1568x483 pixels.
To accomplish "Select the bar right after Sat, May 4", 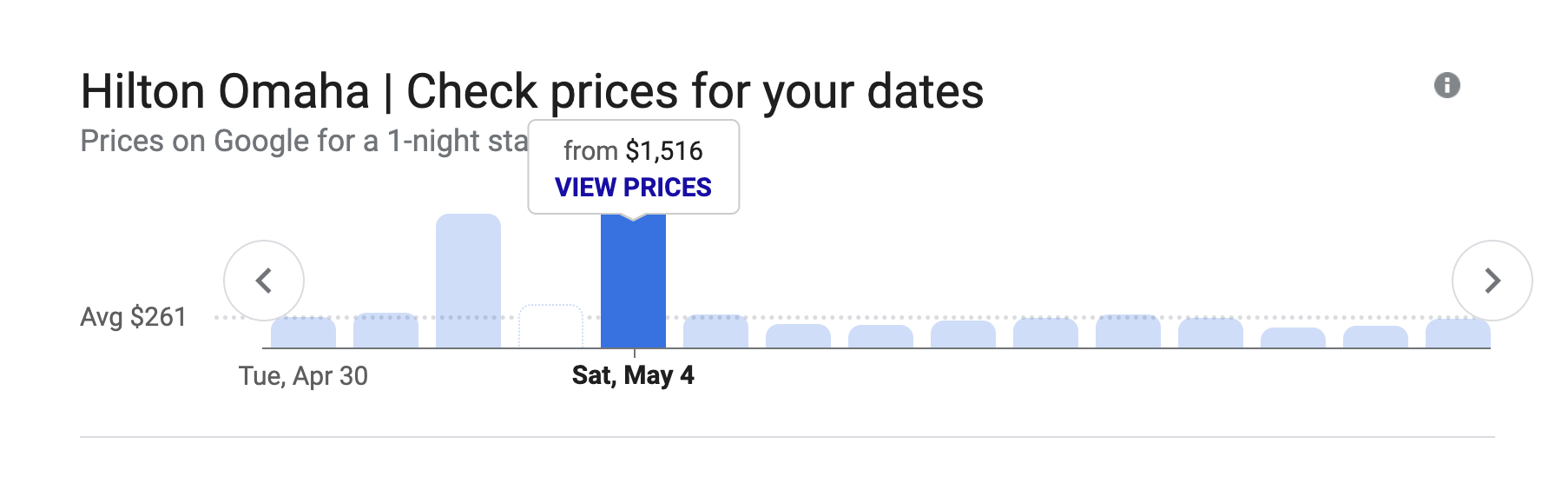I will pyautogui.click(x=715, y=332).
